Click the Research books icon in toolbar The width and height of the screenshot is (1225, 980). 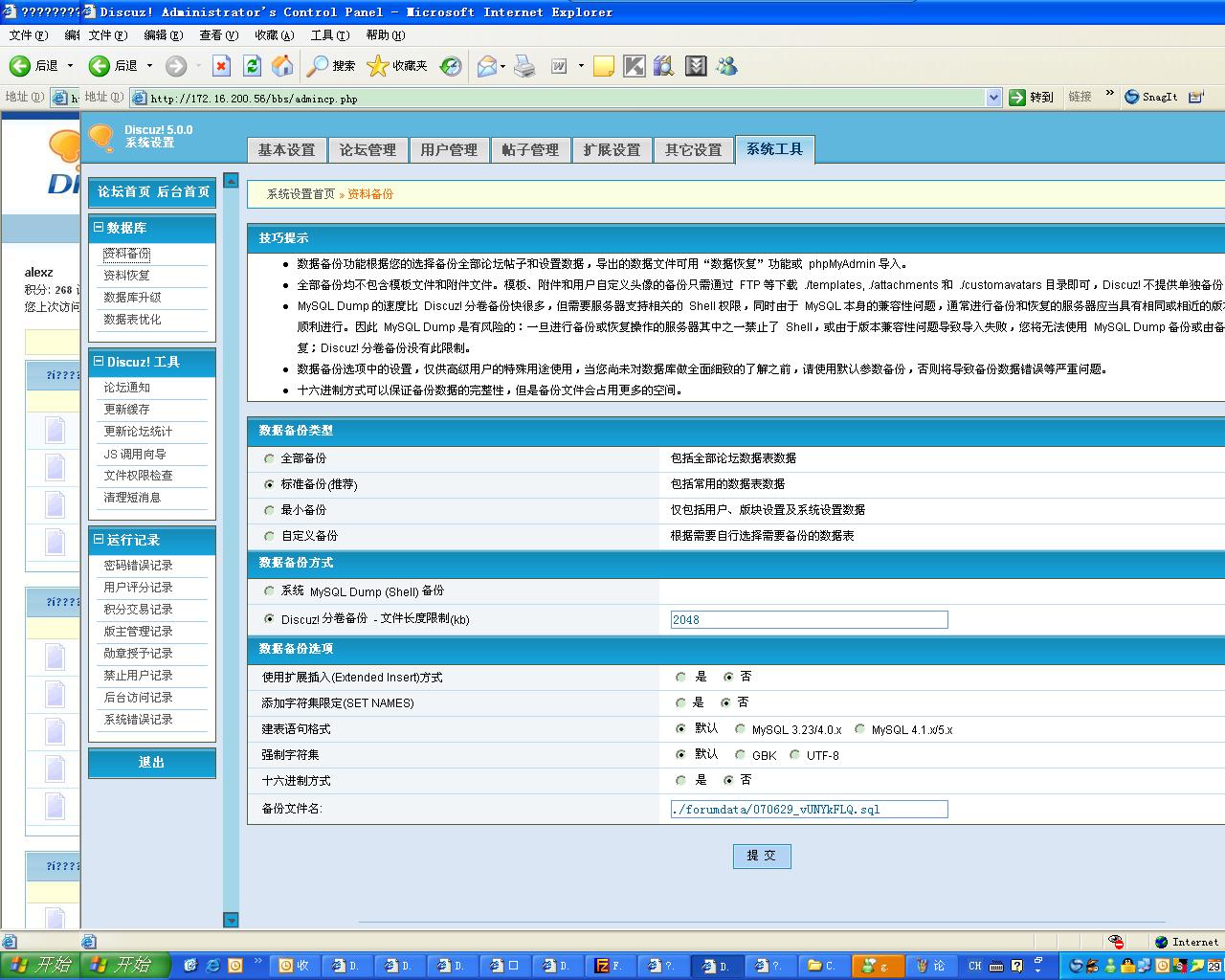664,66
